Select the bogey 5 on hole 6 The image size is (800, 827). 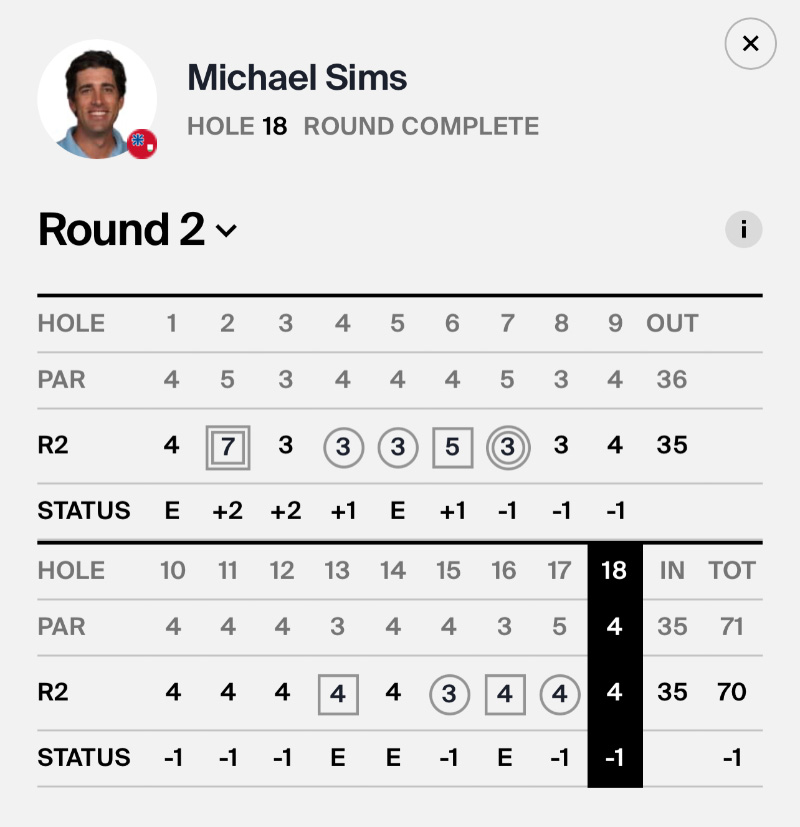tap(452, 446)
